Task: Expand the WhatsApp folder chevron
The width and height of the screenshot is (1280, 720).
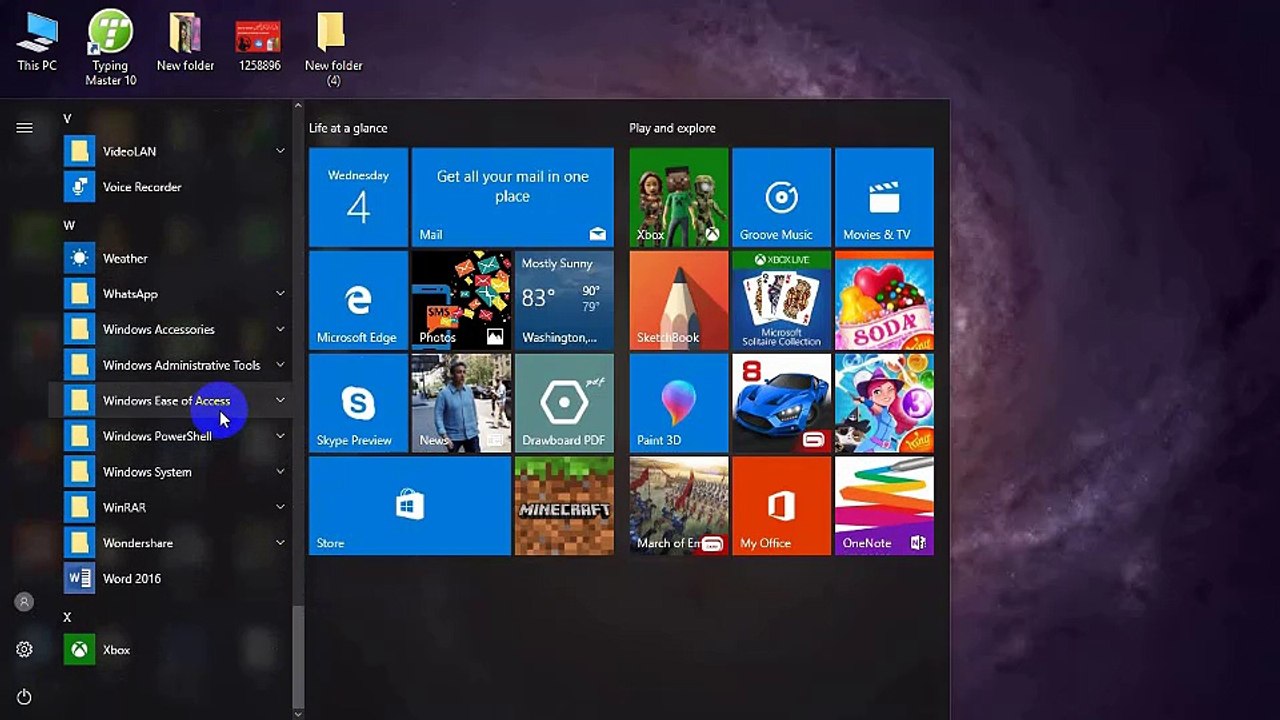Action: (x=280, y=294)
